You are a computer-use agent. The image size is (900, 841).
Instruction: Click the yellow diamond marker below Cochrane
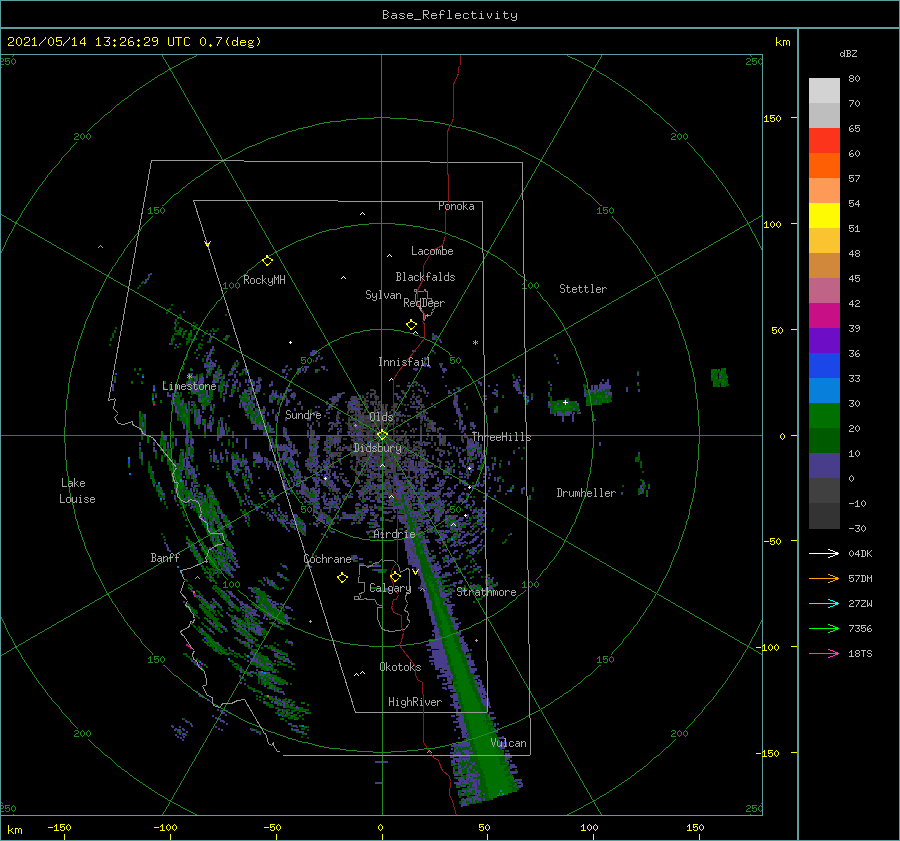[342, 578]
